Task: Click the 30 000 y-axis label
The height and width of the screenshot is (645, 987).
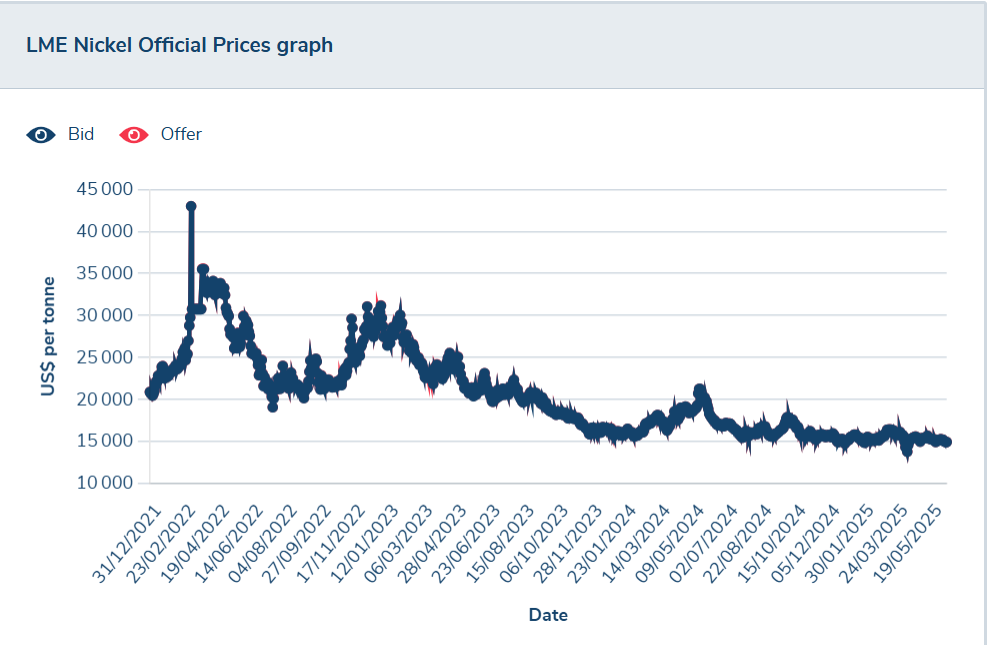Action: (x=105, y=315)
